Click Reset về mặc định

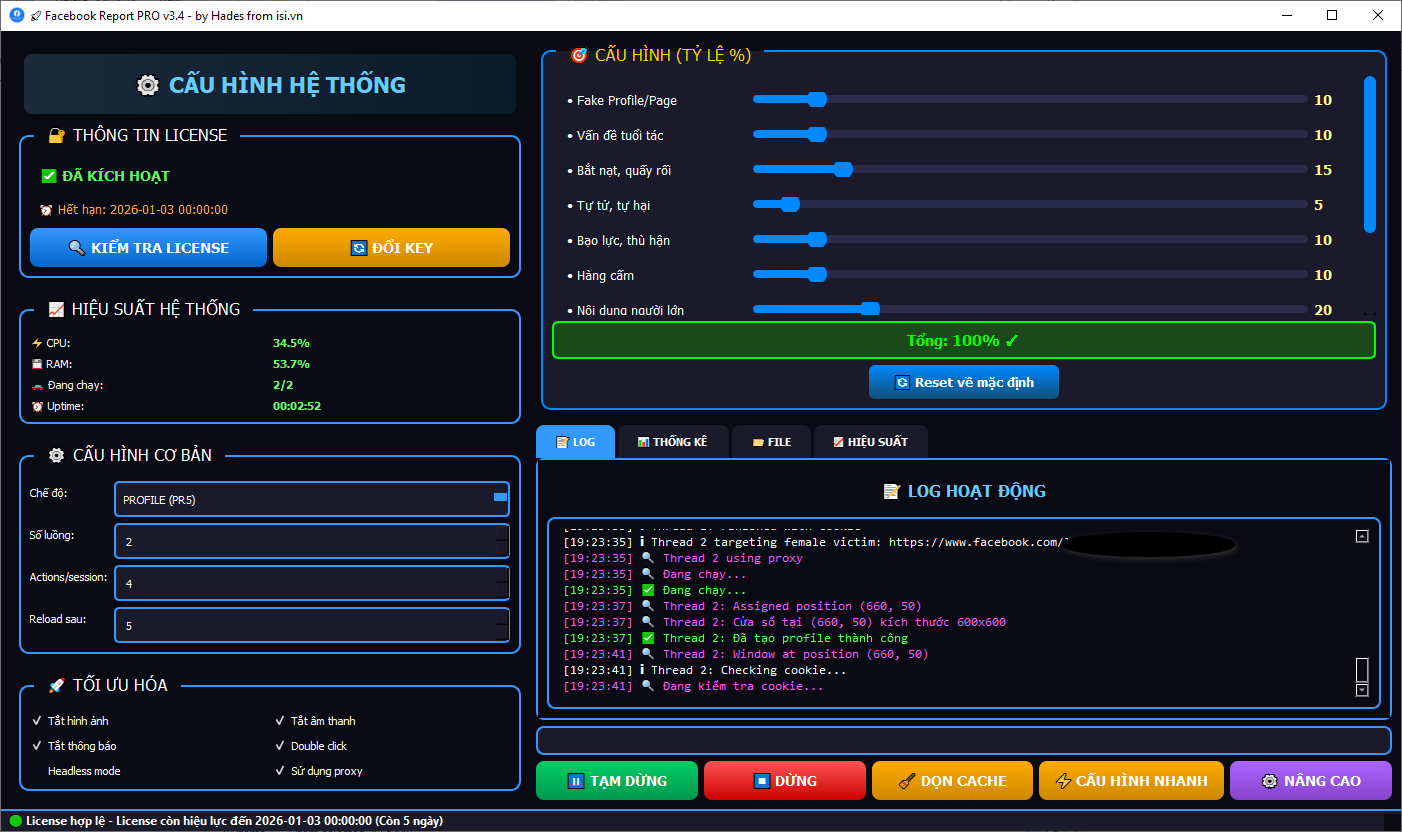963,381
